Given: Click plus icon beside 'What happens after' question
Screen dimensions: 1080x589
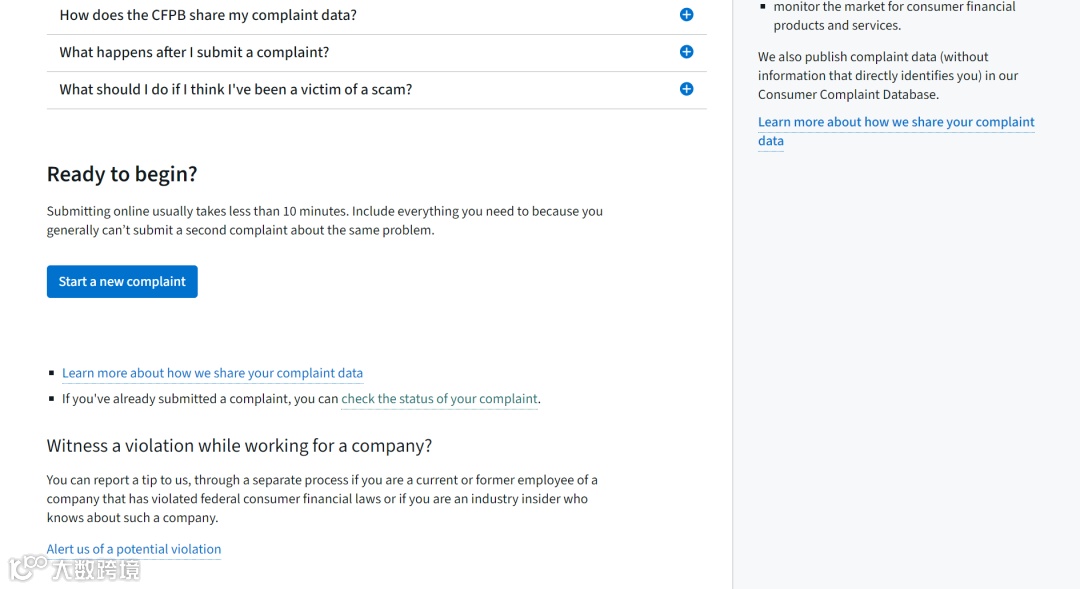Looking at the screenshot, I should tap(686, 52).
